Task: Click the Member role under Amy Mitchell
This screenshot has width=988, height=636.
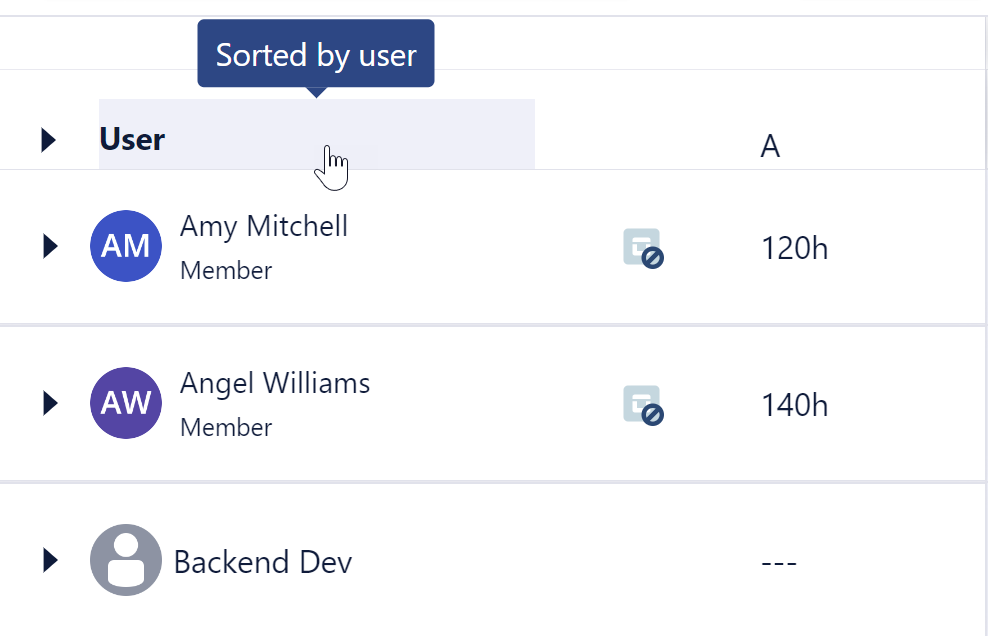Action: 226,271
